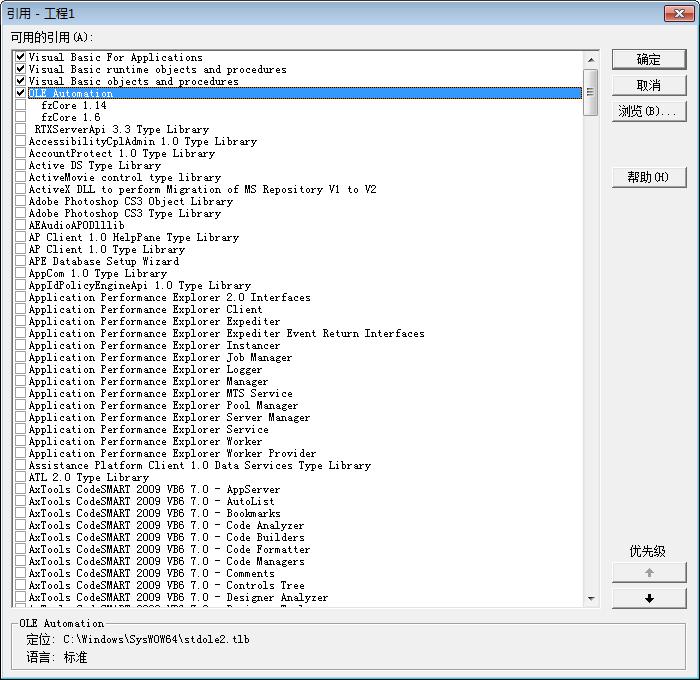The width and height of the screenshot is (700, 680).
Task: Enable the fzCore 1.14 reference
Action: coord(21,106)
